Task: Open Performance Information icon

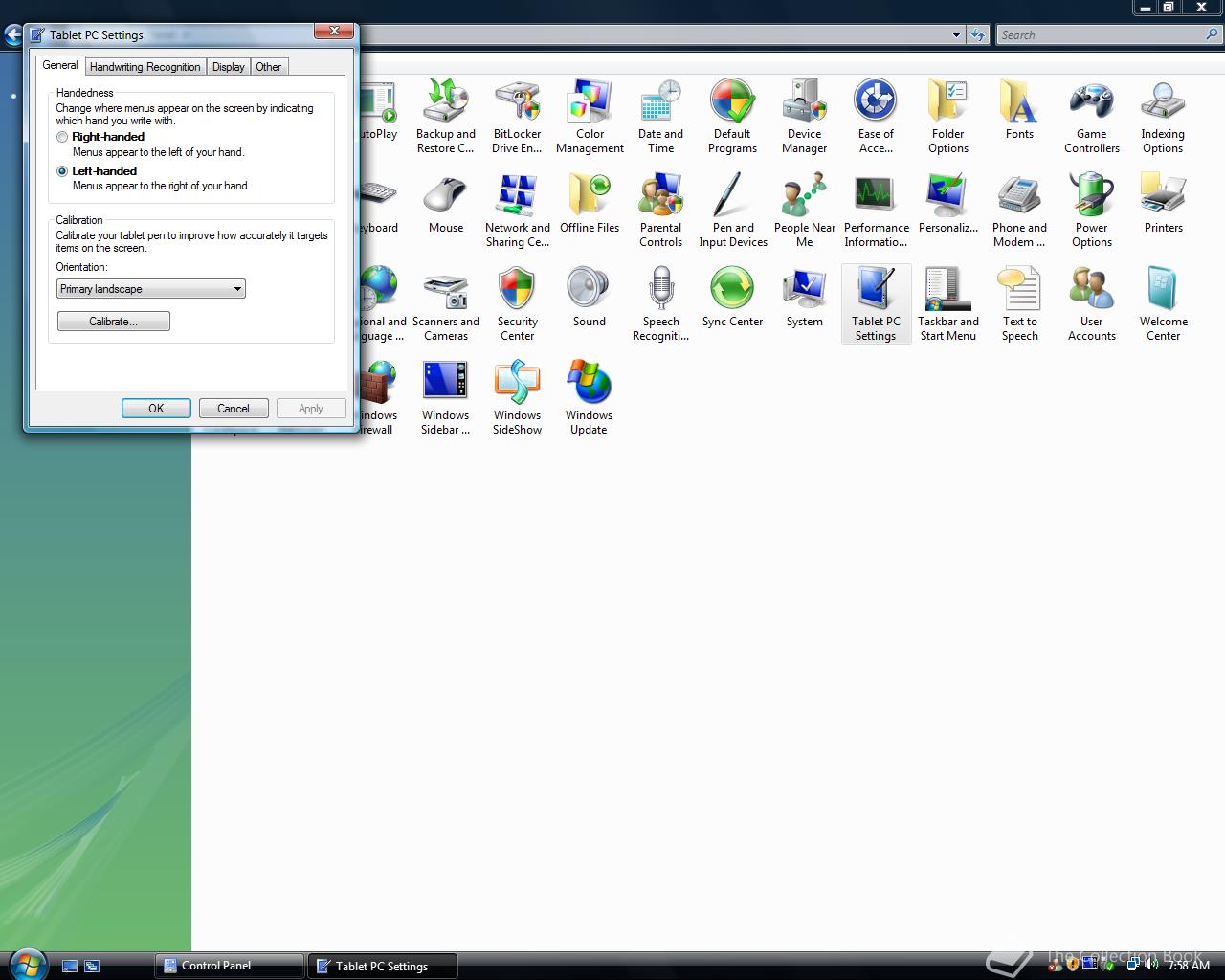Action: tap(876, 211)
